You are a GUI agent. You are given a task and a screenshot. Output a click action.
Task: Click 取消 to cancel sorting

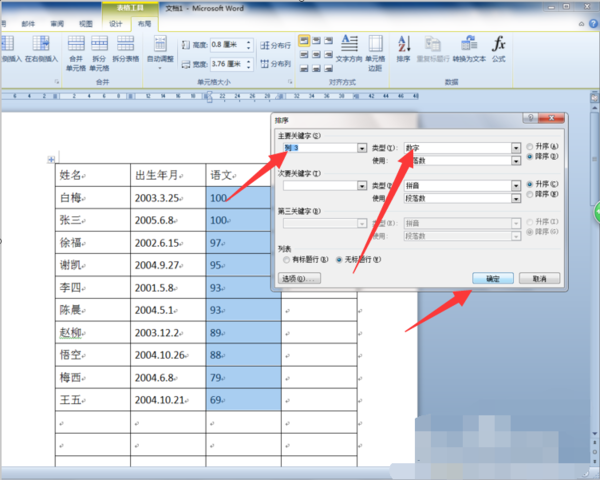tap(540, 278)
